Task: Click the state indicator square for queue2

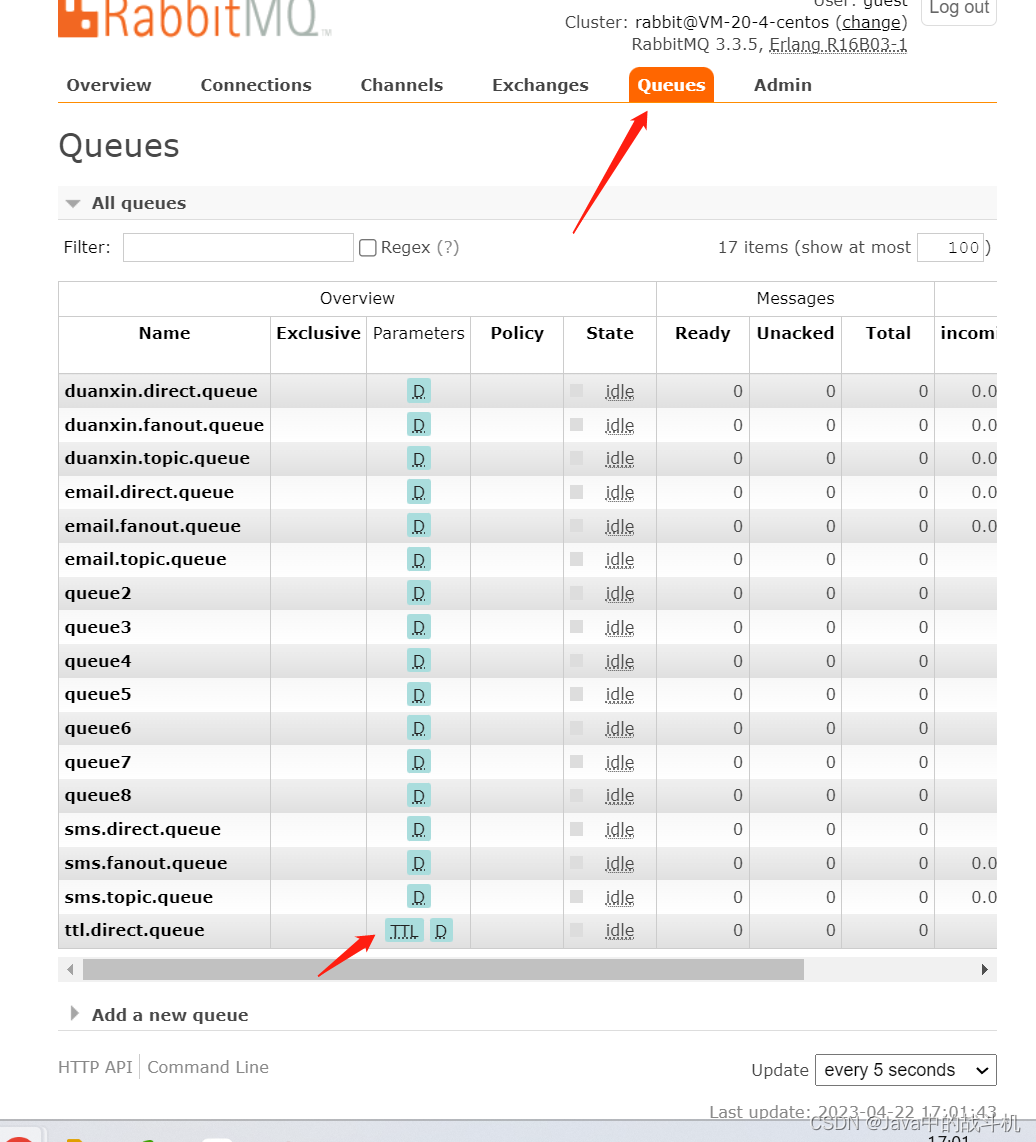Action: [x=576, y=593]
